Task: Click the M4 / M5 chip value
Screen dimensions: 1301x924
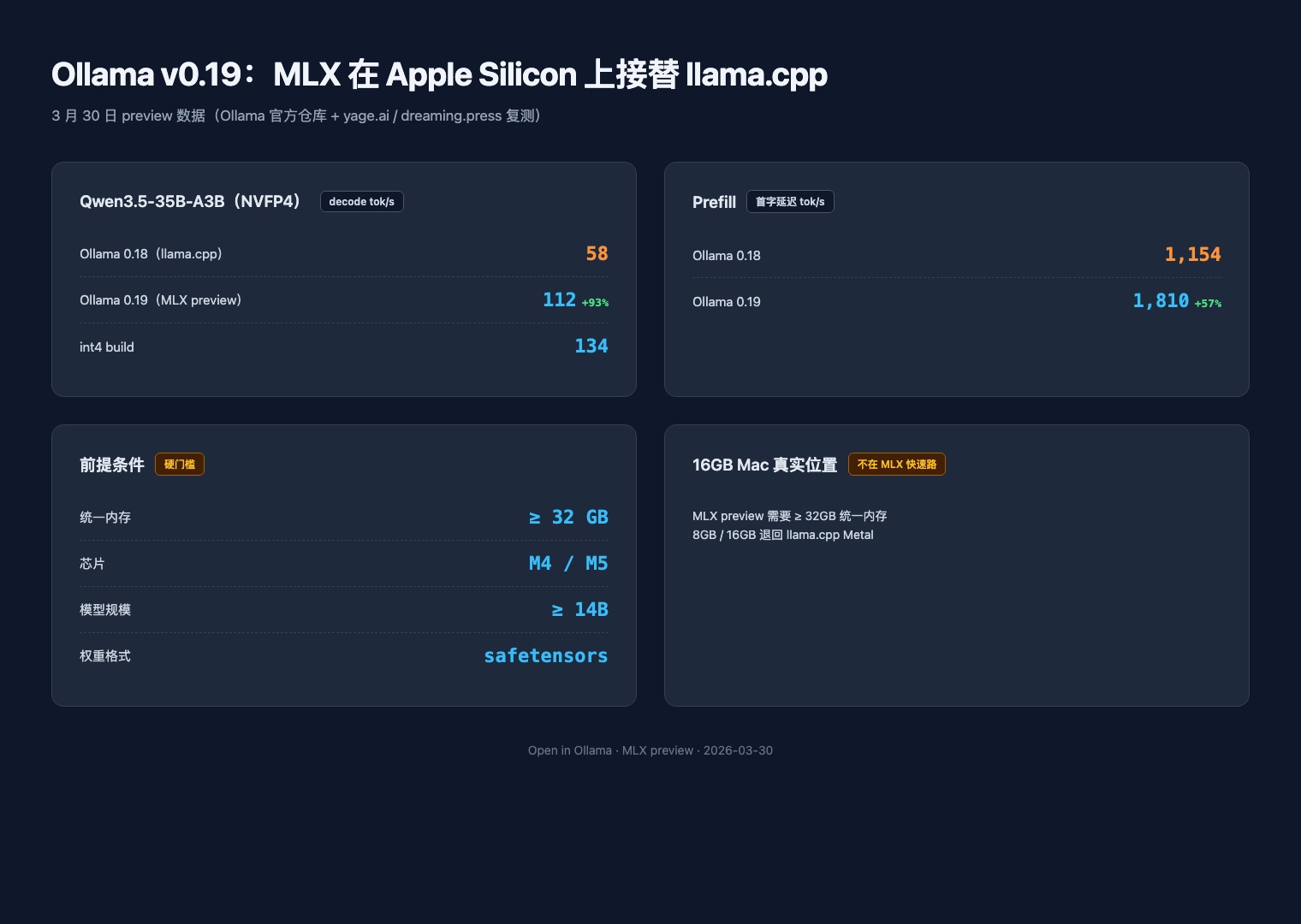Action: point(568,564)
